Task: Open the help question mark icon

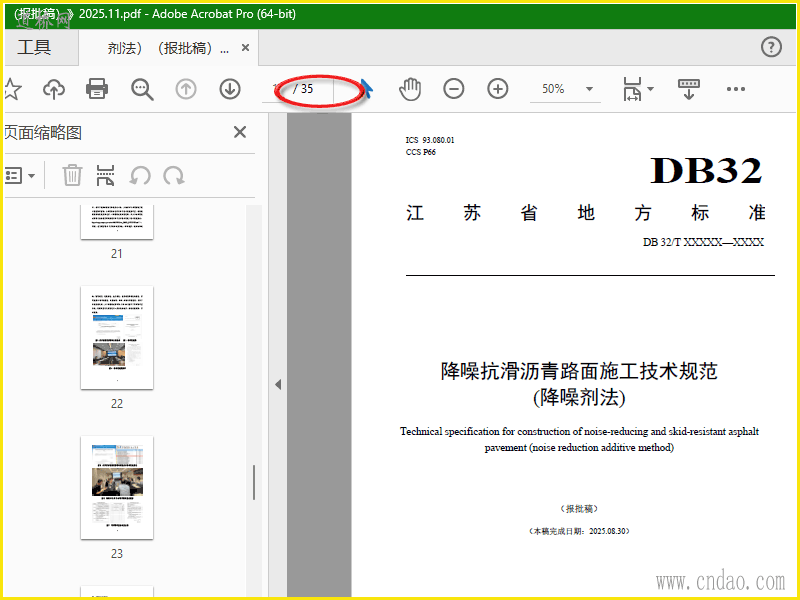Action: click(771, 47)
